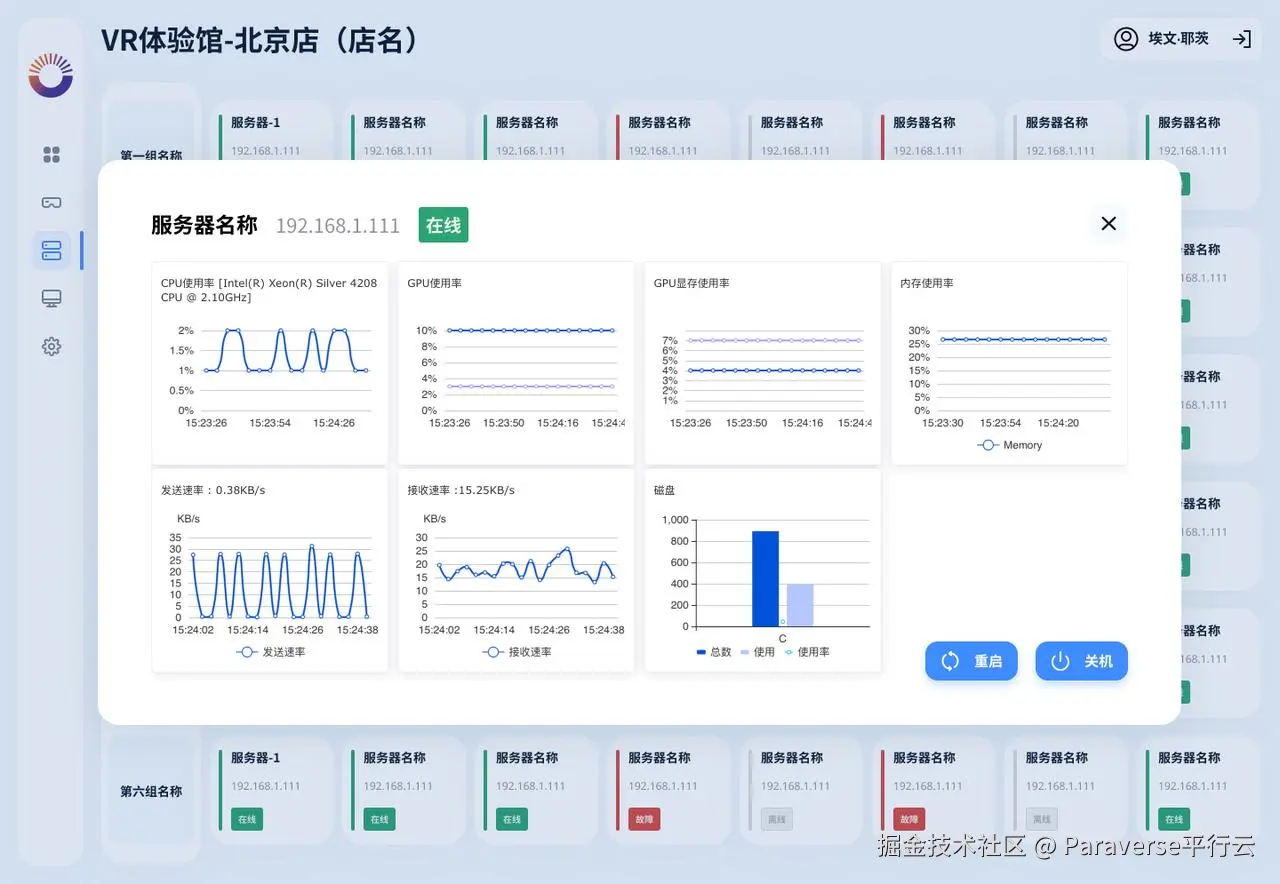Select the 第一组名称 group tab
The height and width of the screenshot is (884, 1280).
point(151,156)
